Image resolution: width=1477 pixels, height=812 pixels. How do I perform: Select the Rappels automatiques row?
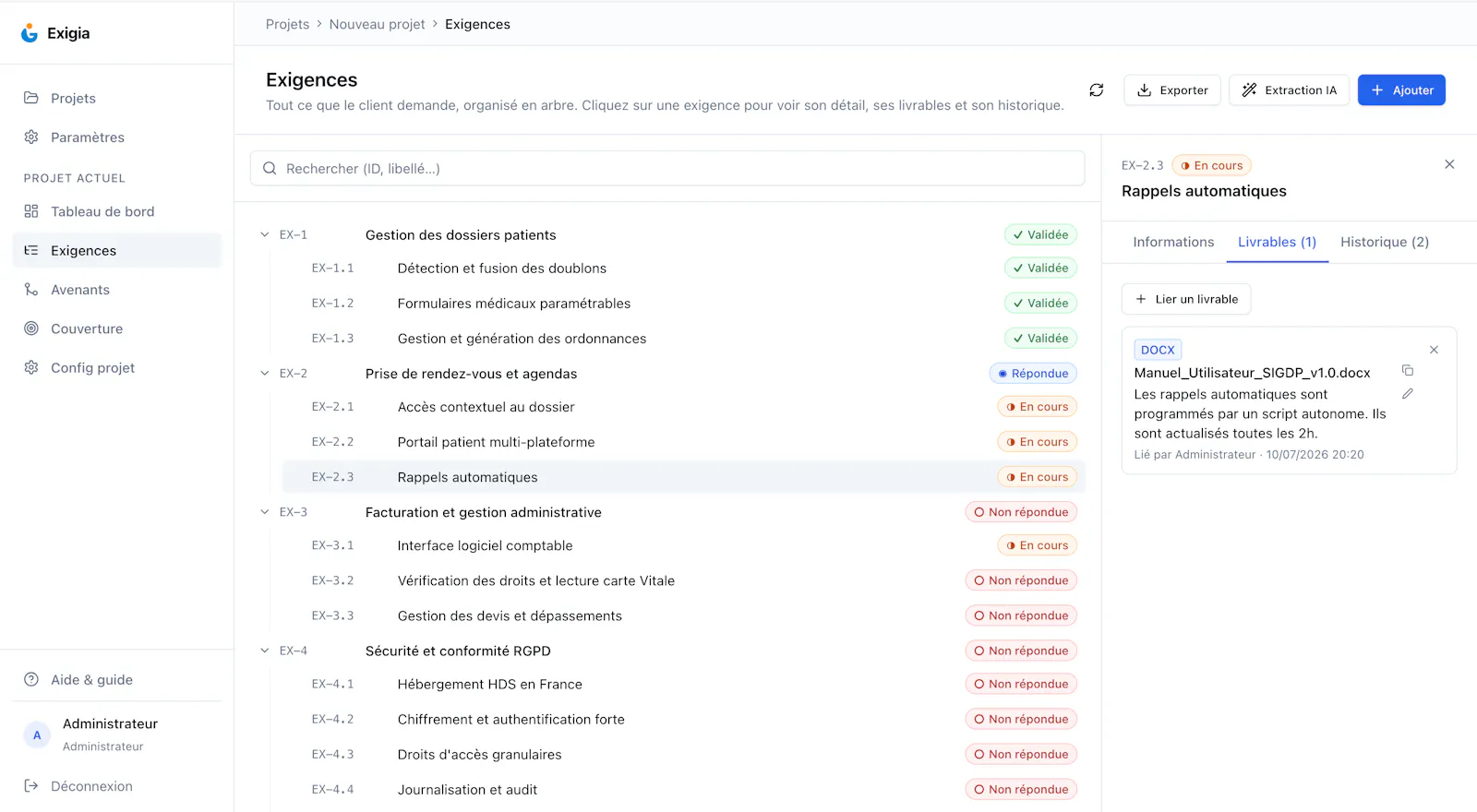pos(683,477)
